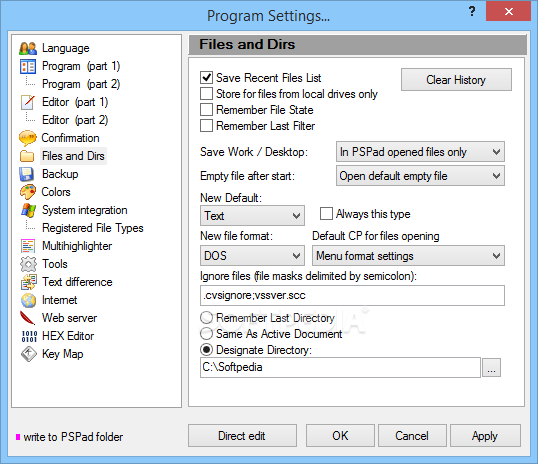Image resolution: width=538 pixels, height=464 pixels.
Task: Click the Clear History button
Action: (x=456, y=80)
